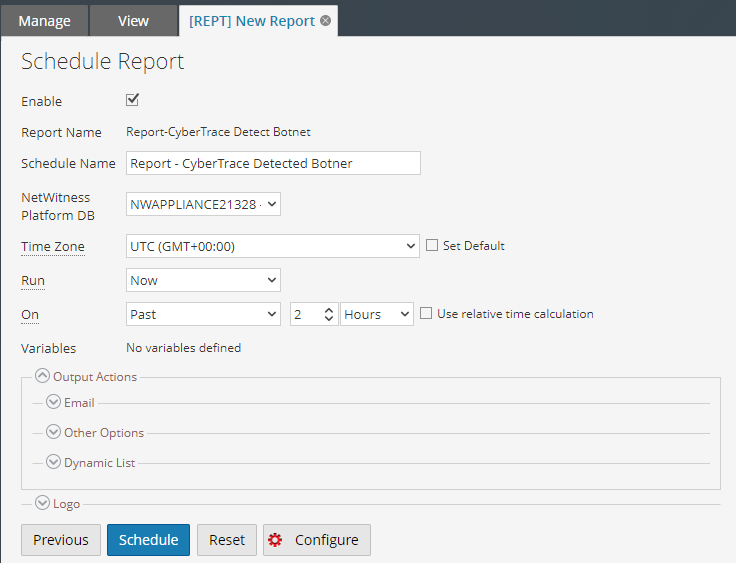
Task: Click the Schedule button
Action: 148,540
